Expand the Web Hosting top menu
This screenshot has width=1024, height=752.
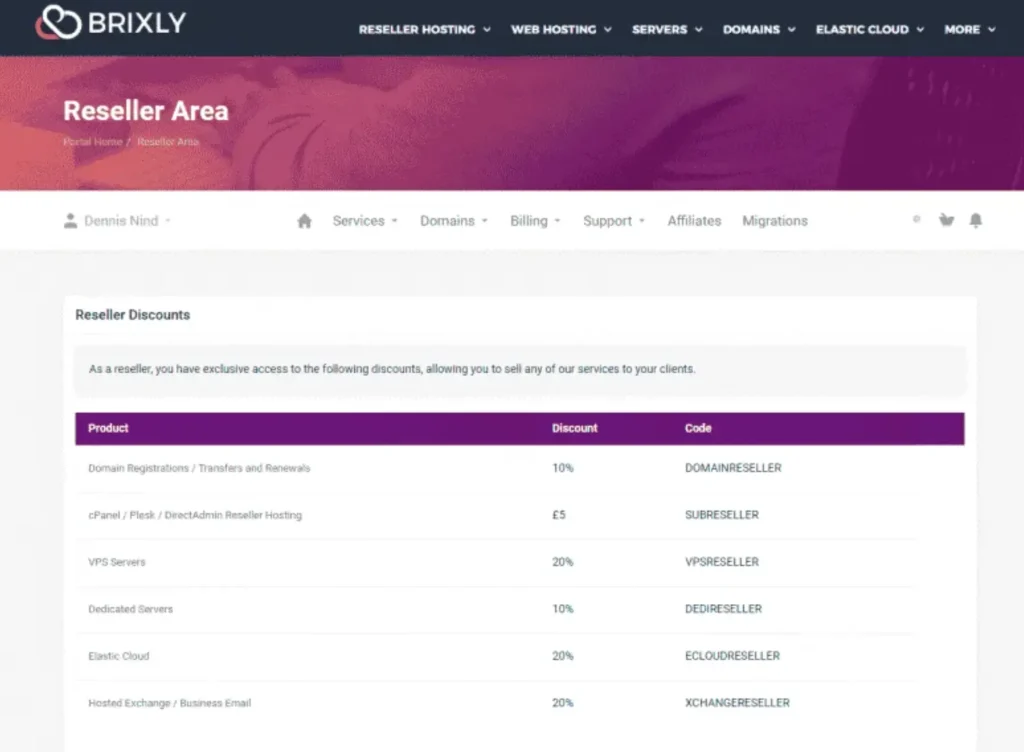point(561,29)
